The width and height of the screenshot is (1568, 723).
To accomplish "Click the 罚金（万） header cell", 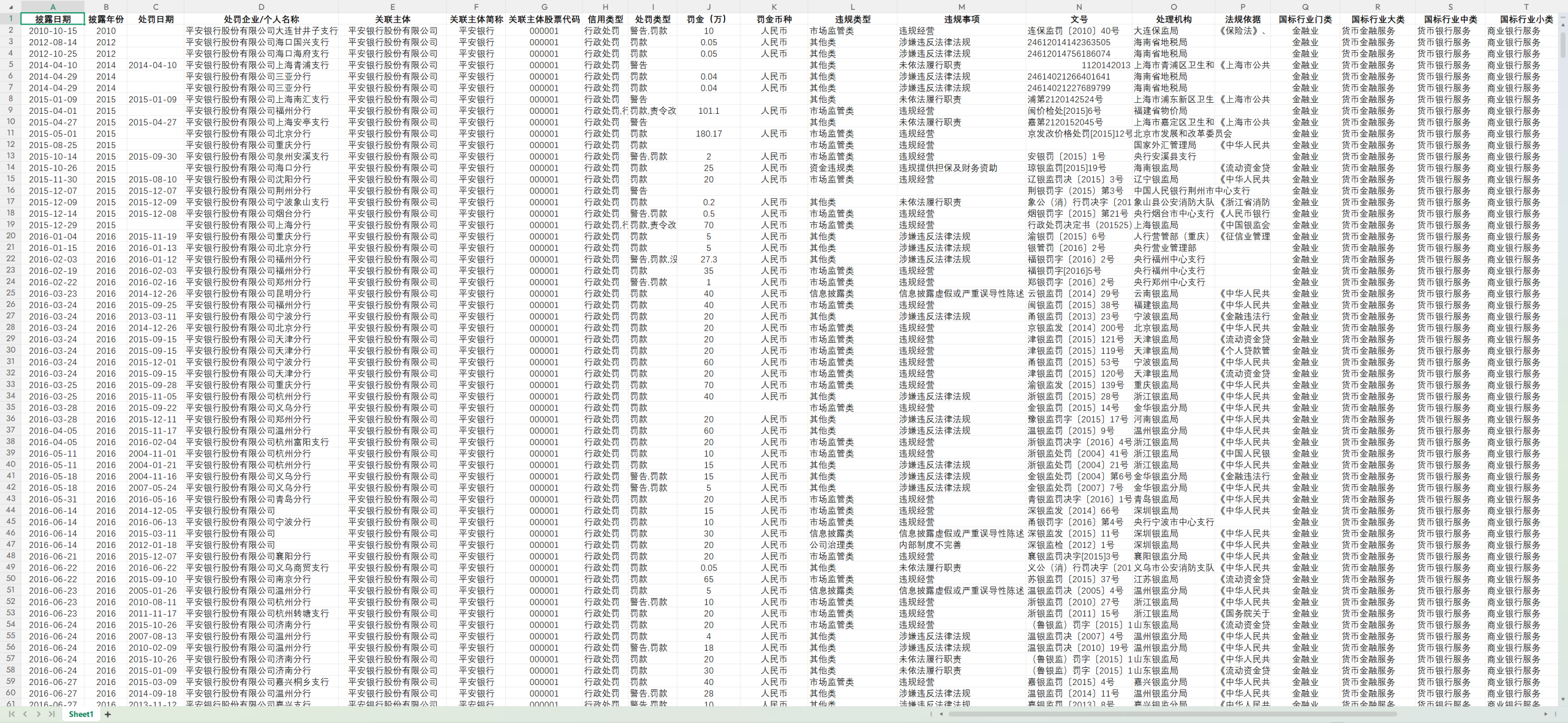I will point(709,19).
